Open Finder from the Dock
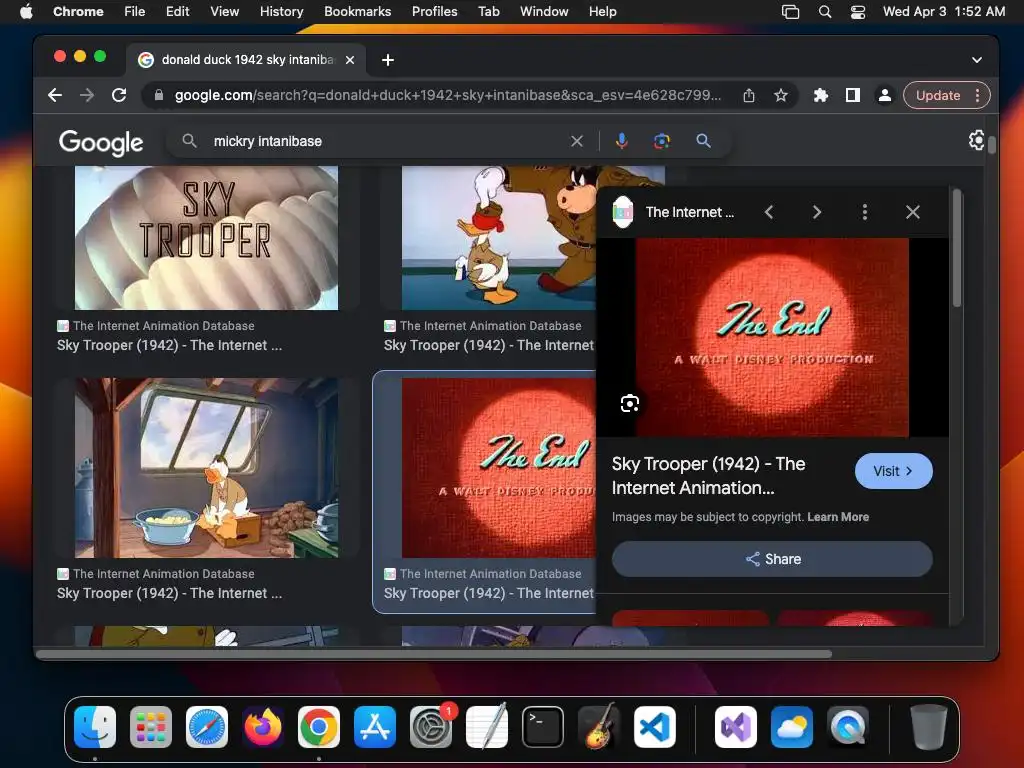Image resolution: width=1024 pixels, height=768 pixels. pos(95,727)
